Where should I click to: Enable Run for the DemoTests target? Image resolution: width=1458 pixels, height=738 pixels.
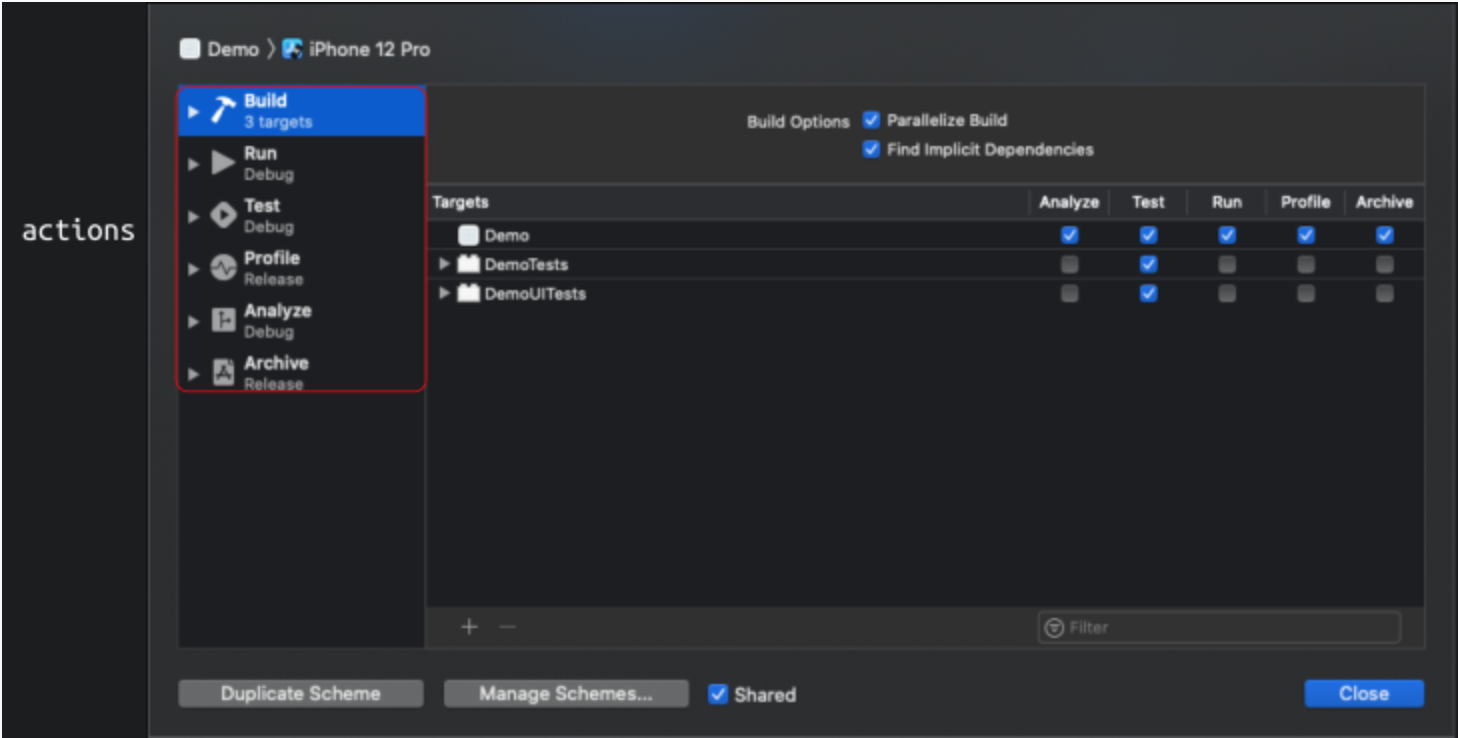point(1227,265)
